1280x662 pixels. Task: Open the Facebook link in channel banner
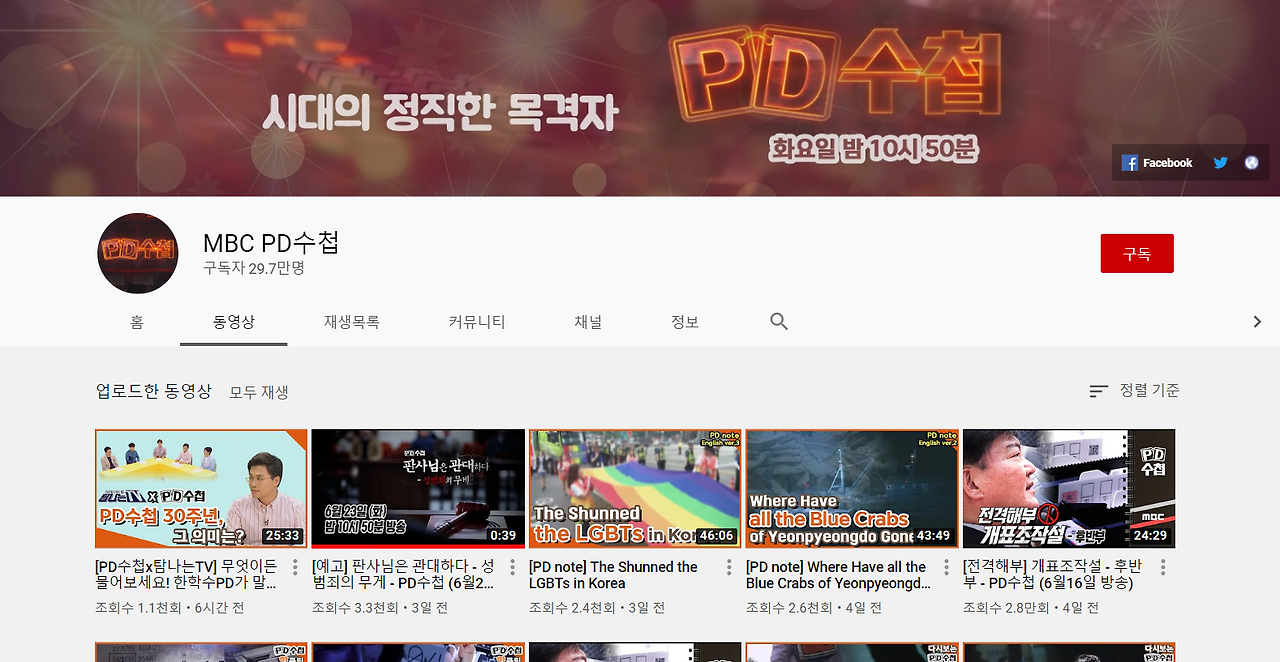click(1157, 163)
